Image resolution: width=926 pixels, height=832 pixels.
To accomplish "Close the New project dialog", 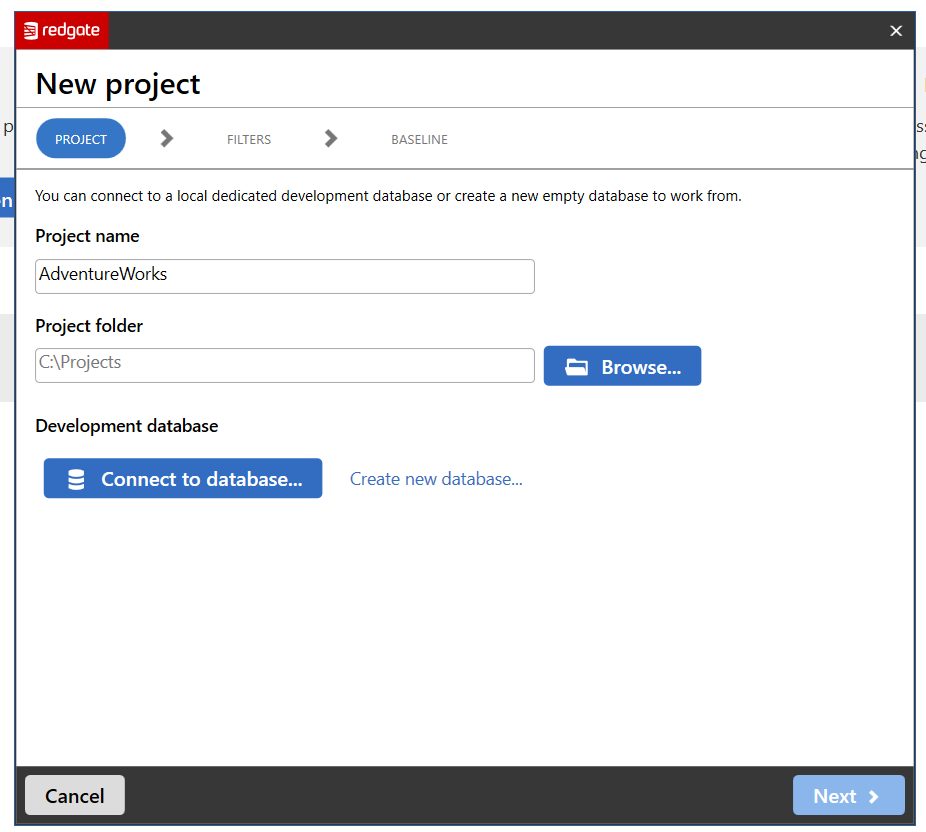I will pos(896,31).
